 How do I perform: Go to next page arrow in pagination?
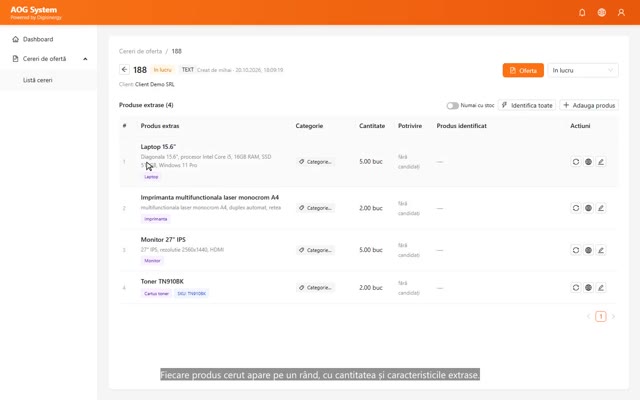[613, 316]
